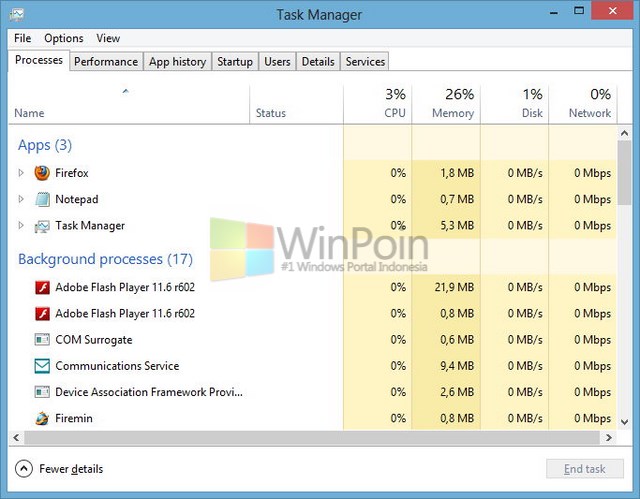Select the Processes tab

39,60
